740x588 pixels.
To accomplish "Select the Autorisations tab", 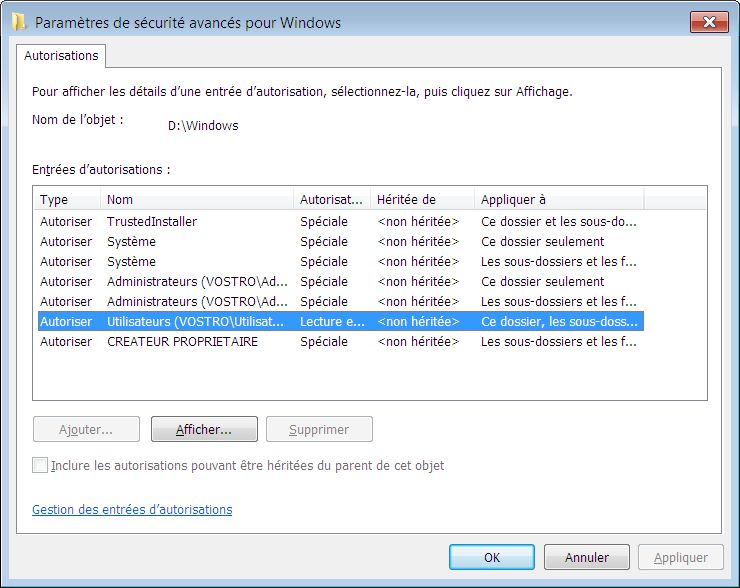I will coord(61,56).
